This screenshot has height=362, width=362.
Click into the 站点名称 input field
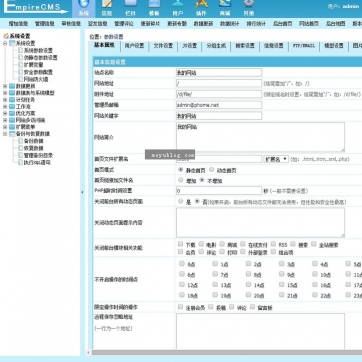[219, 72]
